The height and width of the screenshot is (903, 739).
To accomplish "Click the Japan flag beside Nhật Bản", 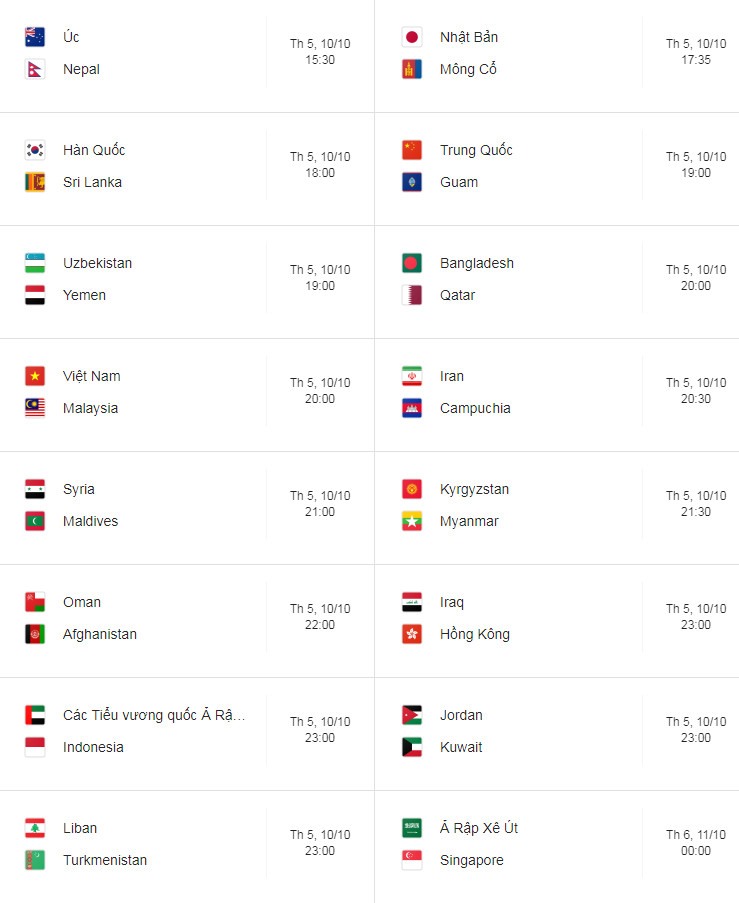I will [x=412, y=37].
